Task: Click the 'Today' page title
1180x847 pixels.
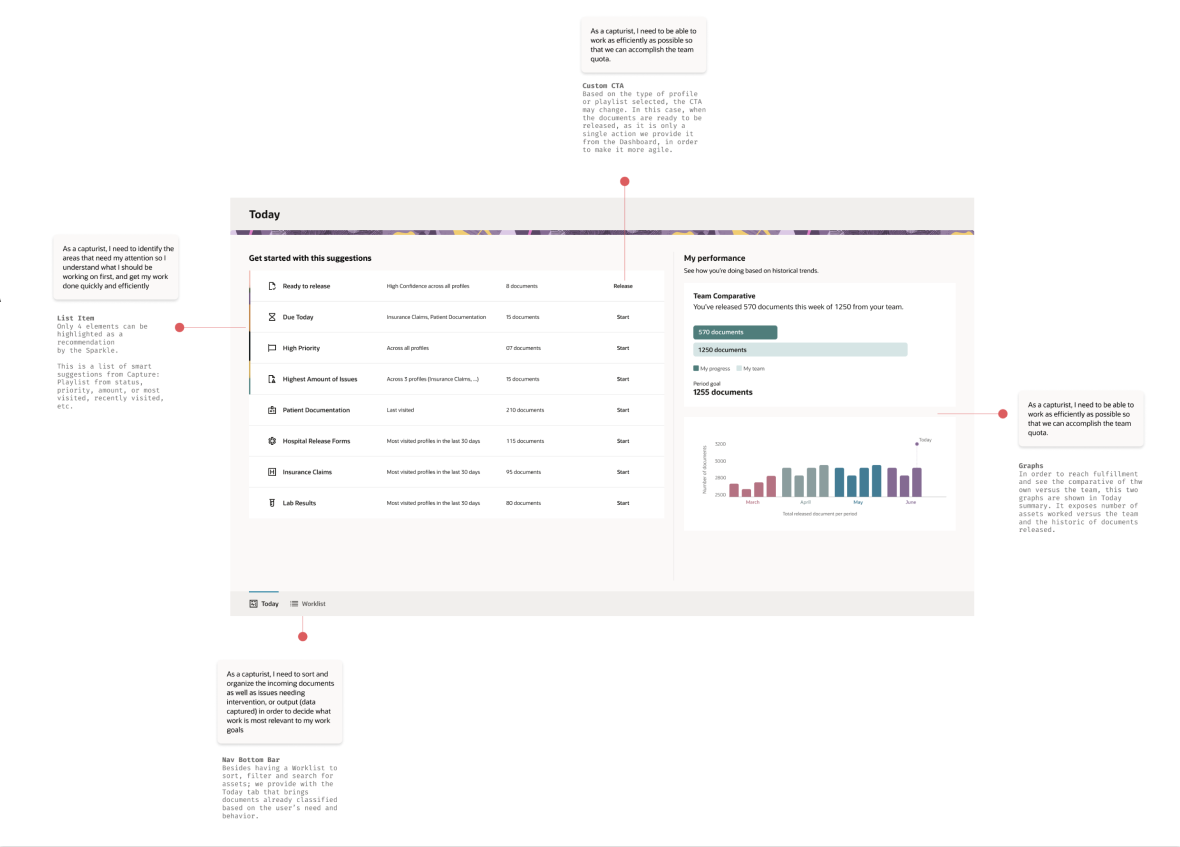Action: 264,214
